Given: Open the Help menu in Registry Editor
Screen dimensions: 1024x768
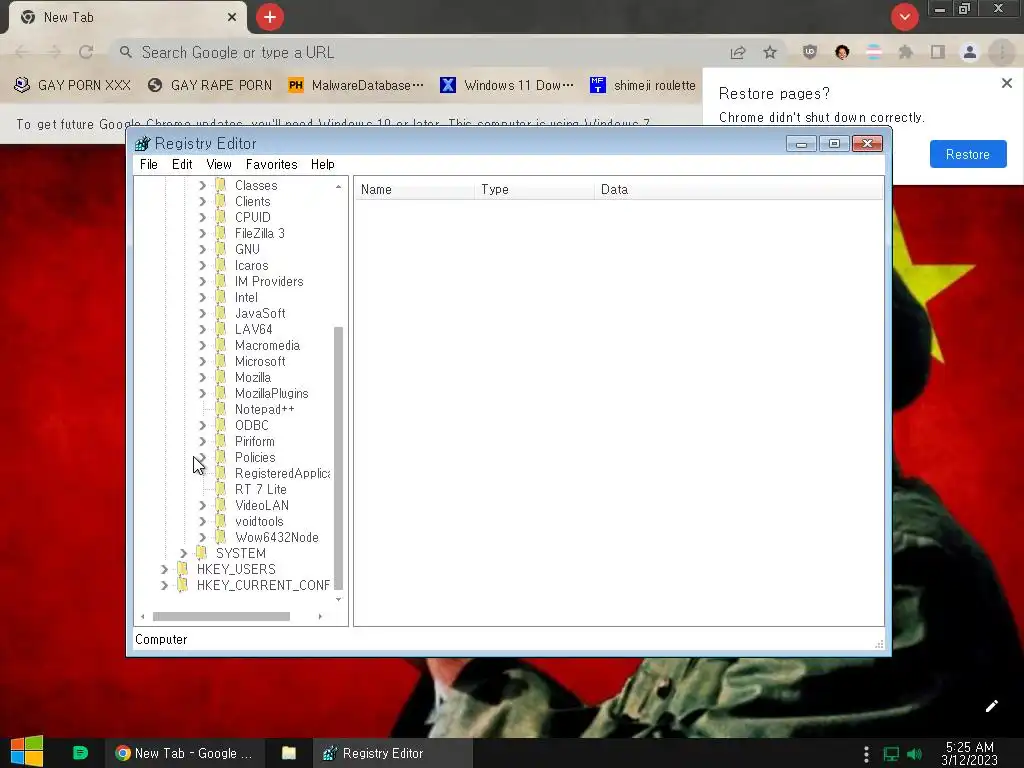Looking at the screenshot, I should point(323,165).
